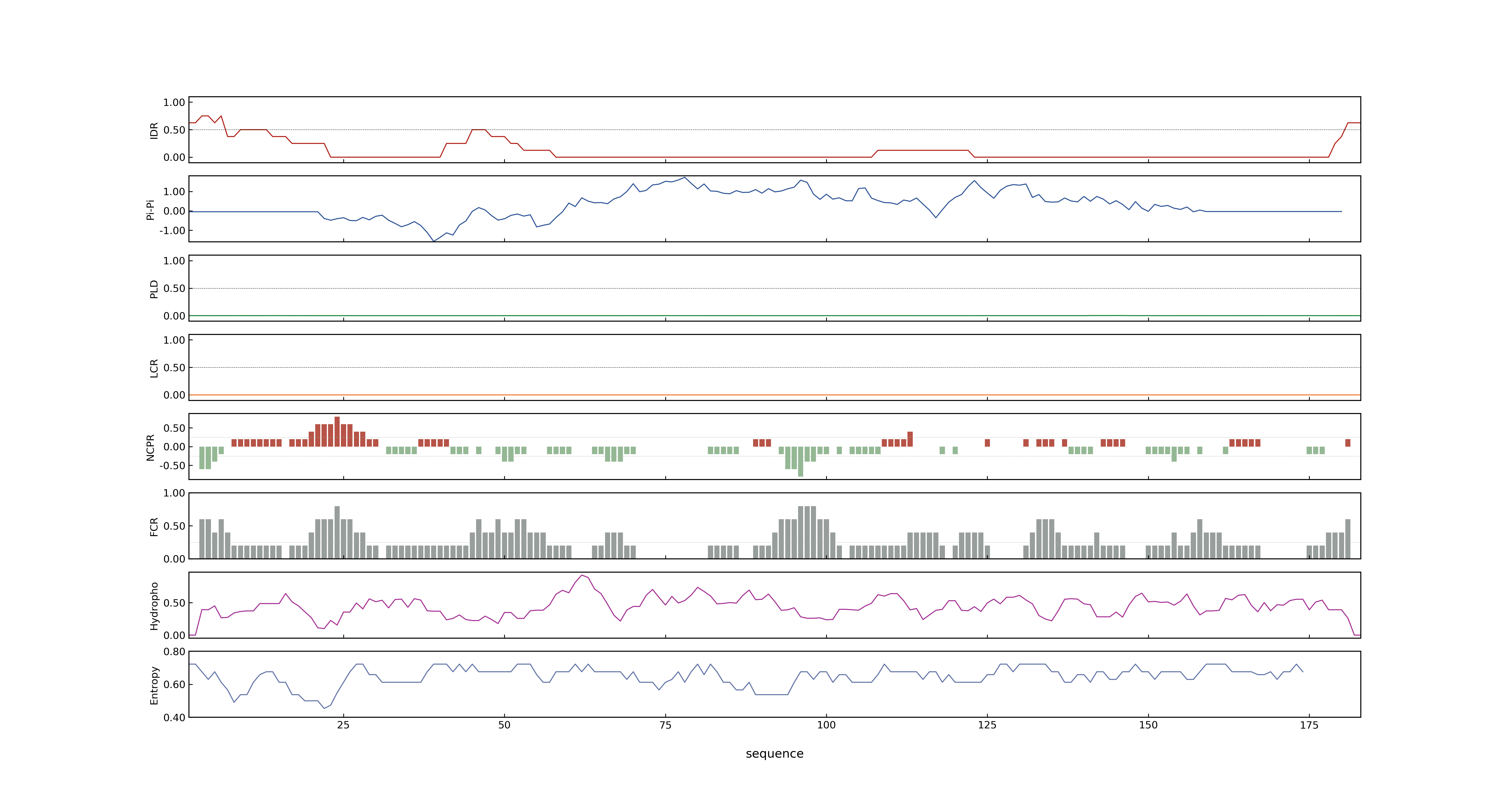
Task: Click the 0.00 tick on NCPR axis
Action: (x=174, y=447)
